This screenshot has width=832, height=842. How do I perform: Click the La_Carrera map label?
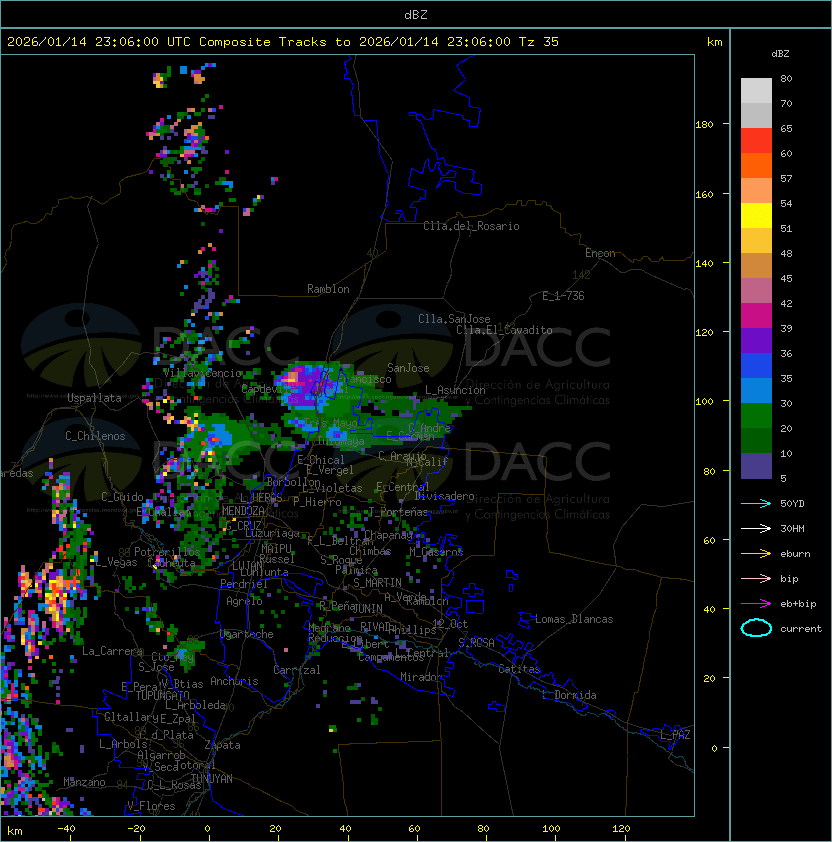click(113, 651)
